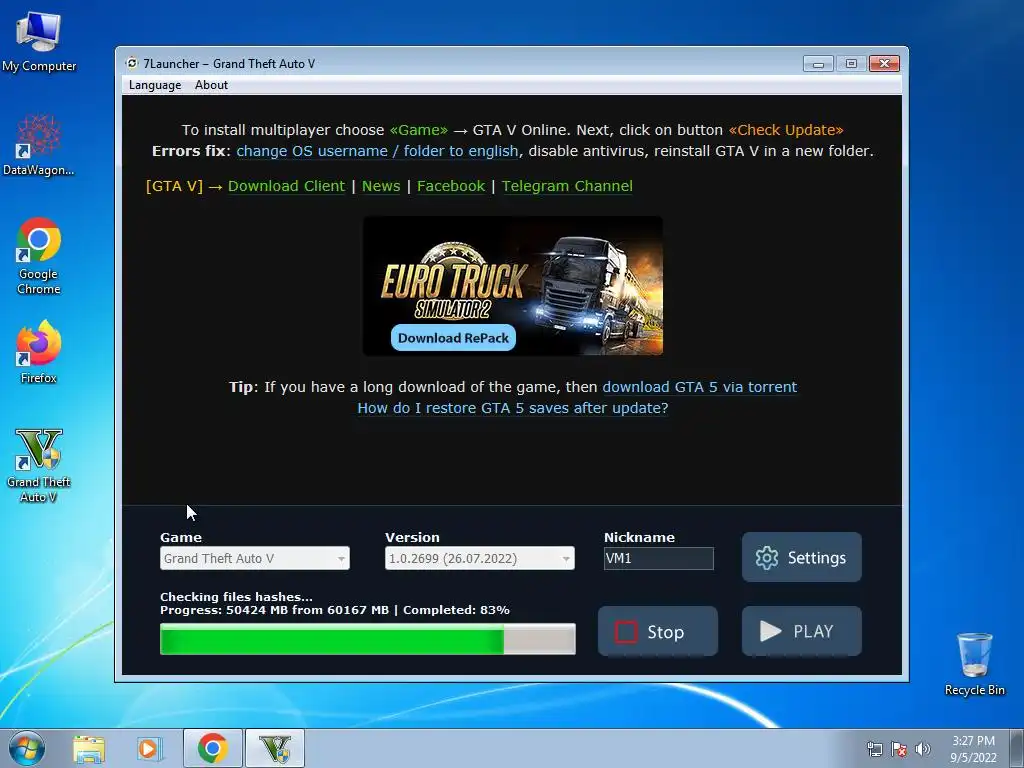
Task: Open the Language menu
Action: [155, 85]
